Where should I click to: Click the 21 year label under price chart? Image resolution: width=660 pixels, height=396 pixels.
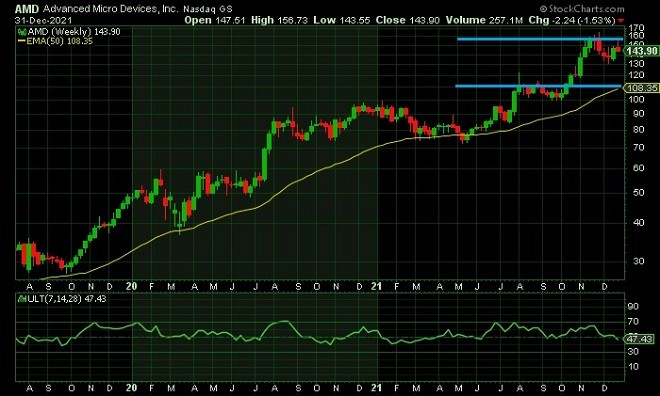[x=377, y=286]
